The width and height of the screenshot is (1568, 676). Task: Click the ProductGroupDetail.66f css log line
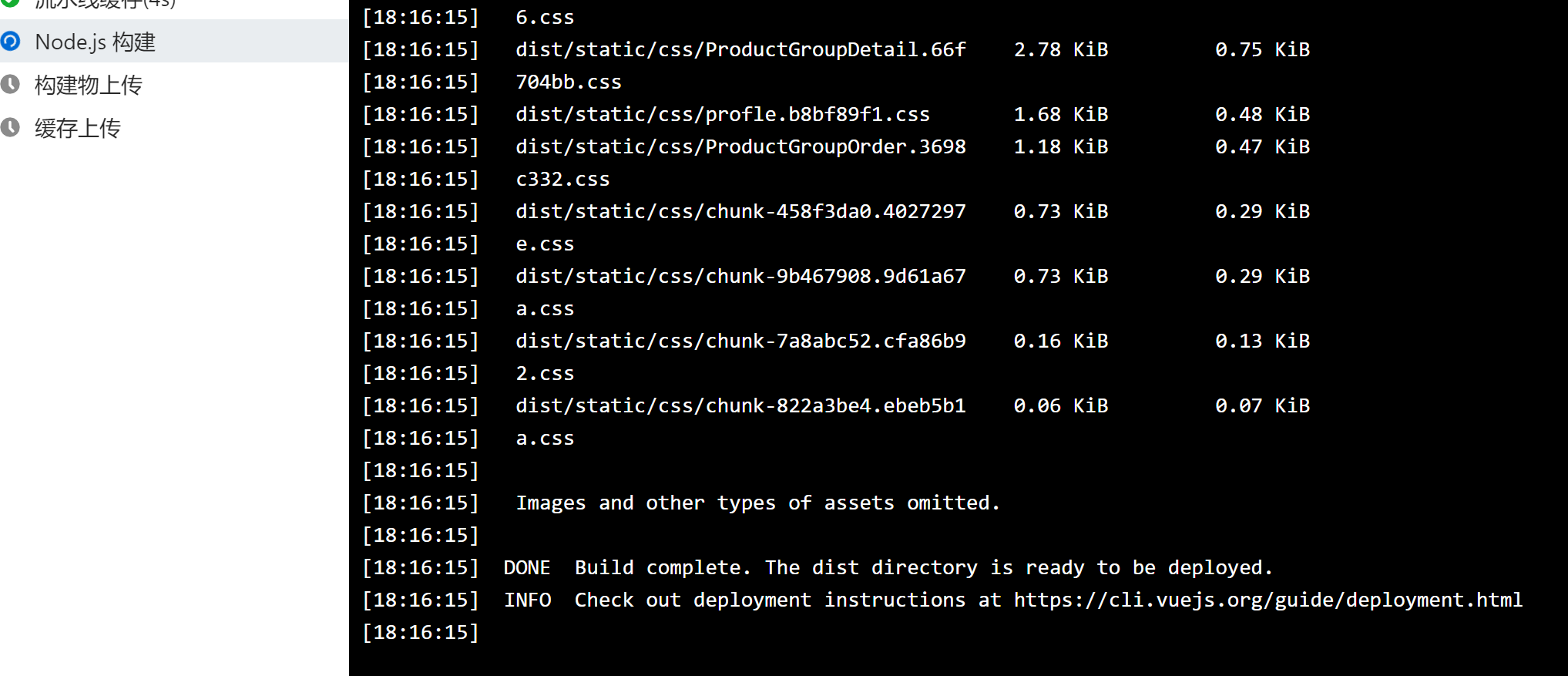click(x=740, y=49)
